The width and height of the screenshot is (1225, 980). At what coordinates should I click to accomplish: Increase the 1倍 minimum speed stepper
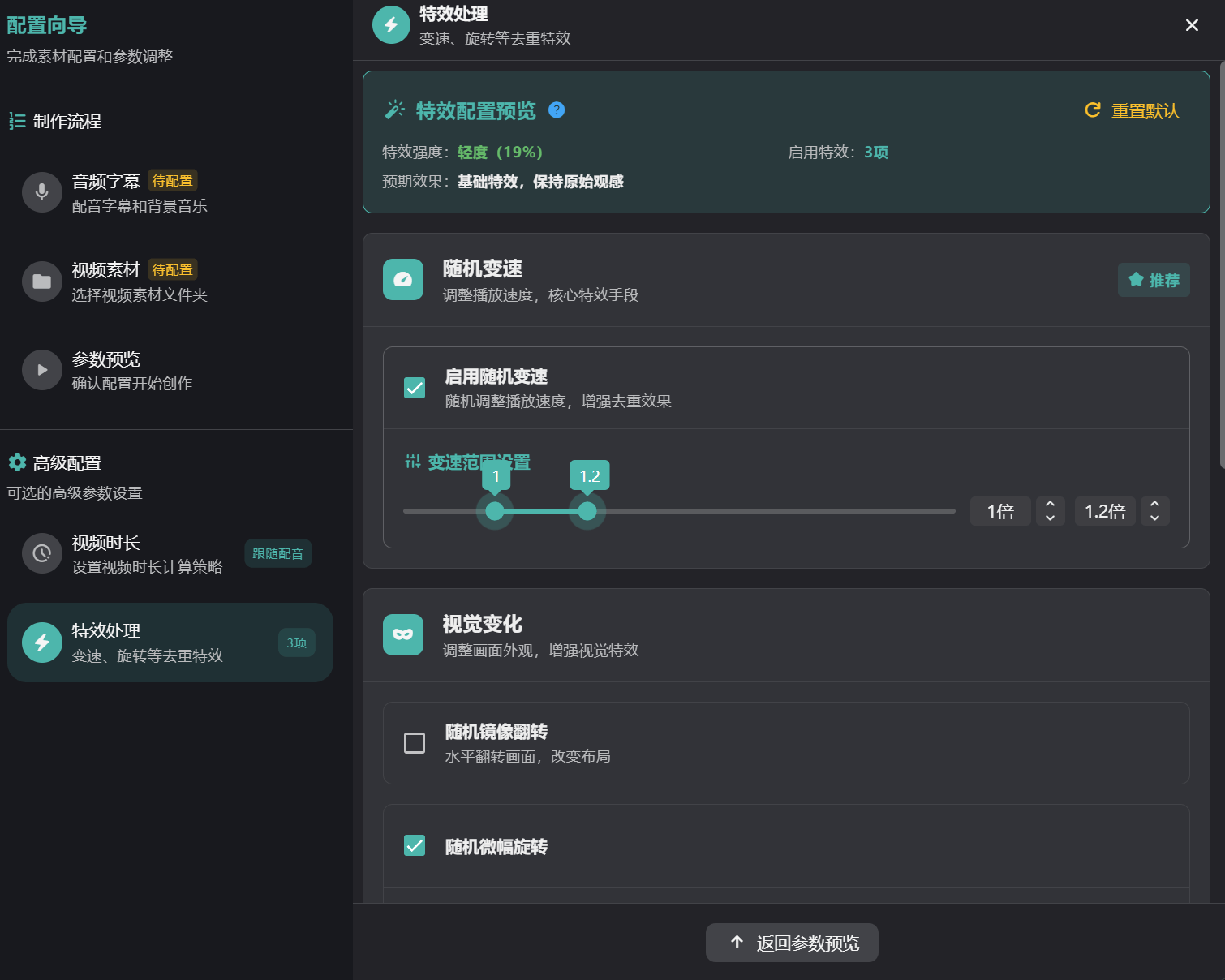1050,504
